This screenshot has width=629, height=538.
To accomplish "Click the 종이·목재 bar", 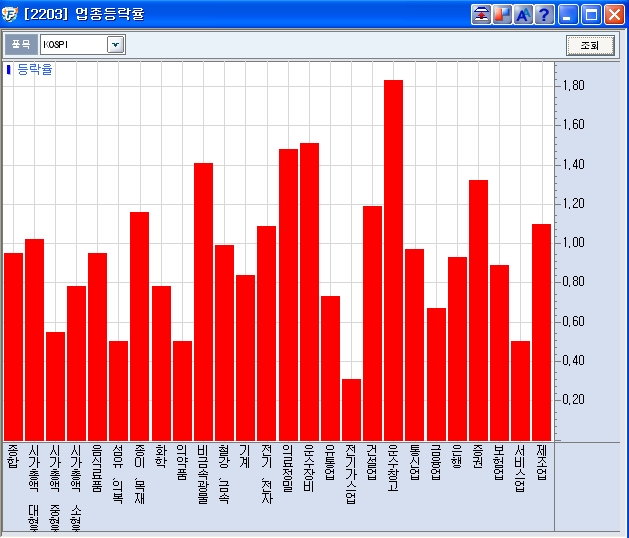I will (139, 326).
